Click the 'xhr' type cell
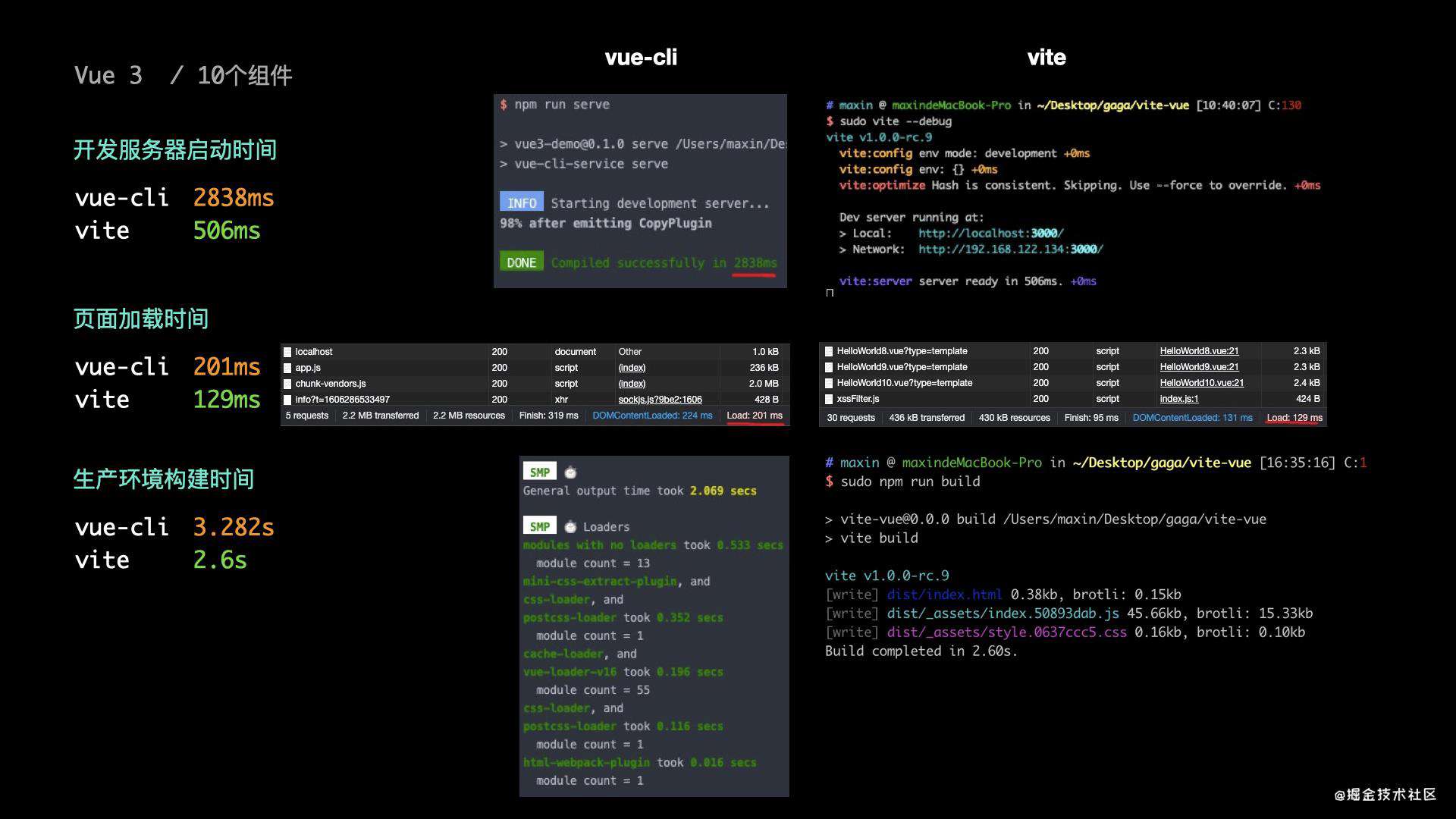The image size is (1456, 819). click(x=561, y=400)
